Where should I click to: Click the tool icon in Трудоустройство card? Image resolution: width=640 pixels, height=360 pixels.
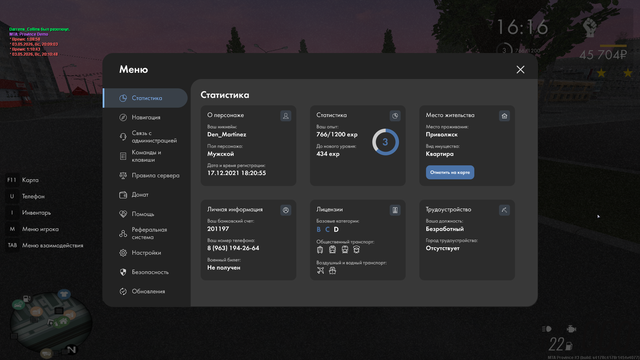[x=504, y=210]
